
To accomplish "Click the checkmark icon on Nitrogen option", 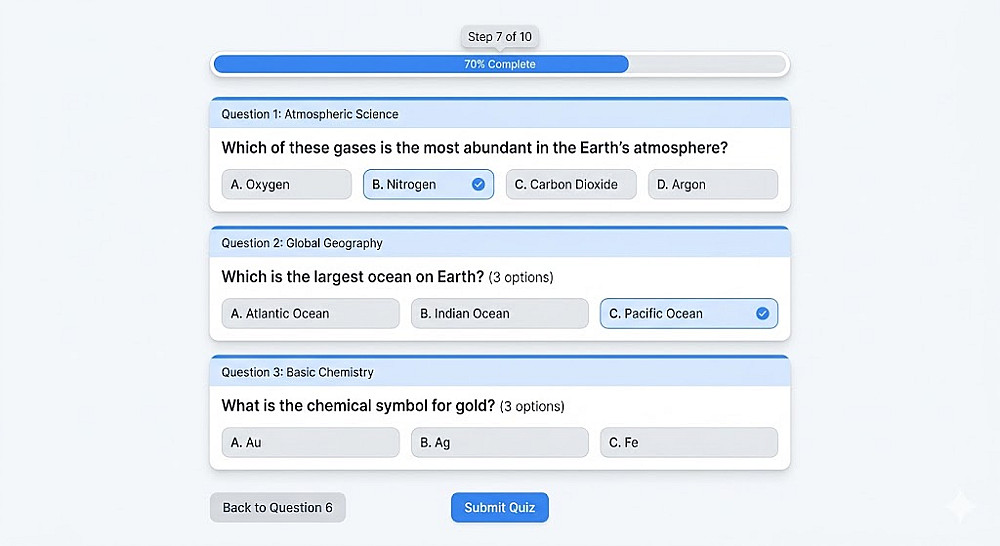I will pyautogui.click(x=478, y=184).
